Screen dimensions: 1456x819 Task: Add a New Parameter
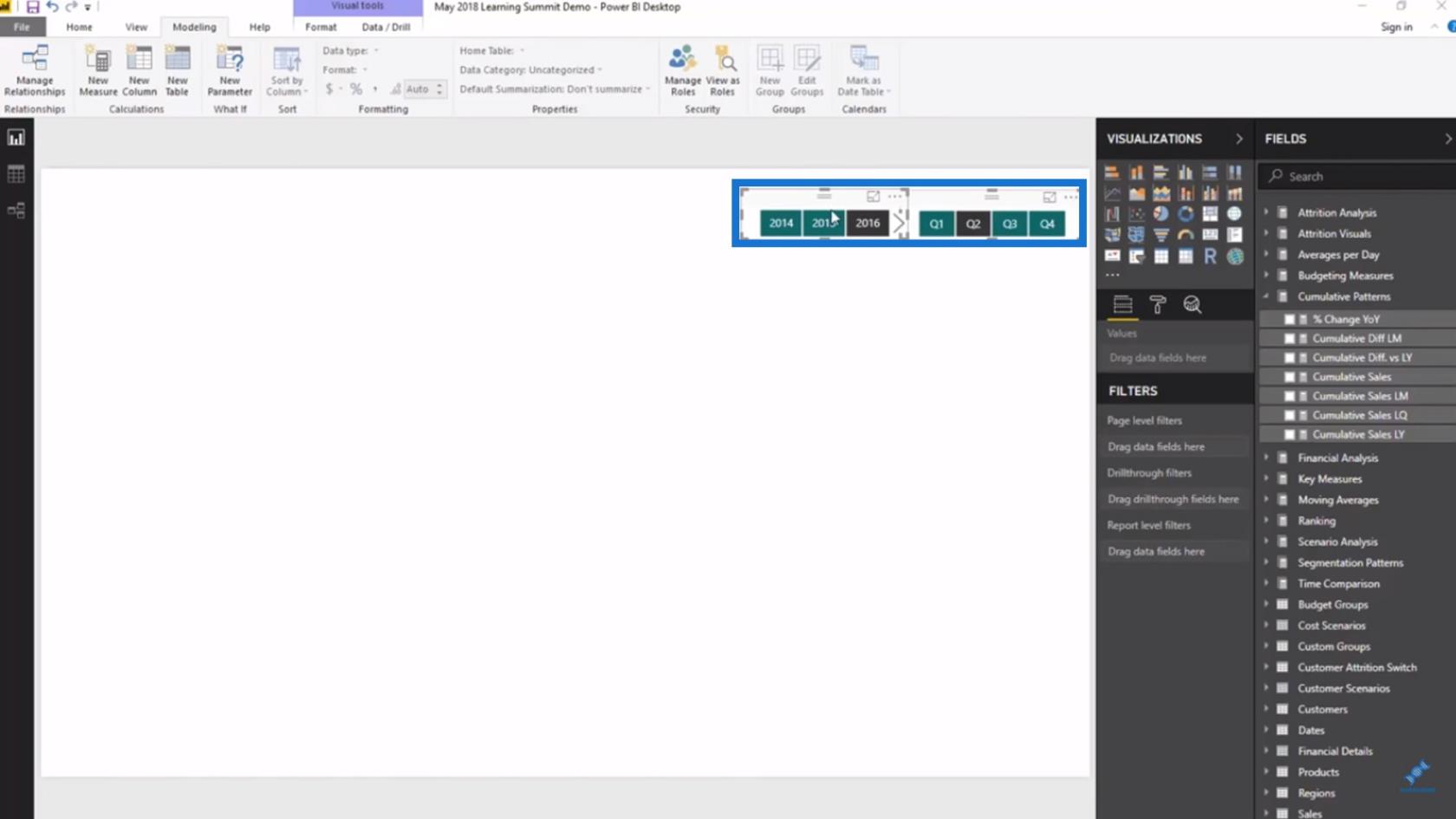pyautogui.click(x=230, y=71)
